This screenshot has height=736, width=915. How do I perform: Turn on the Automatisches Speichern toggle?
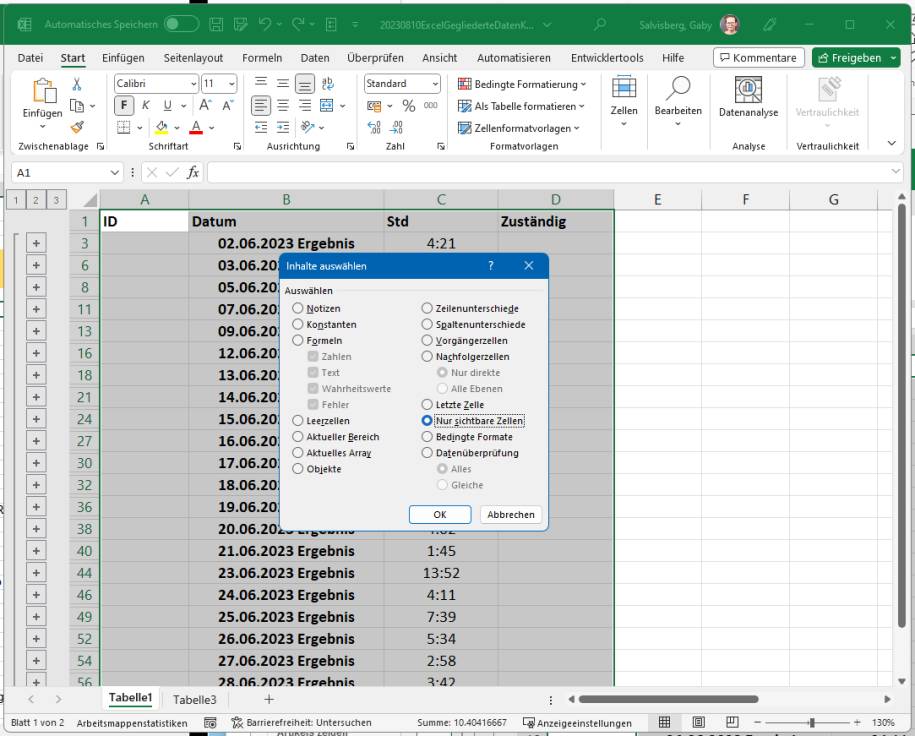click(182, 22)
